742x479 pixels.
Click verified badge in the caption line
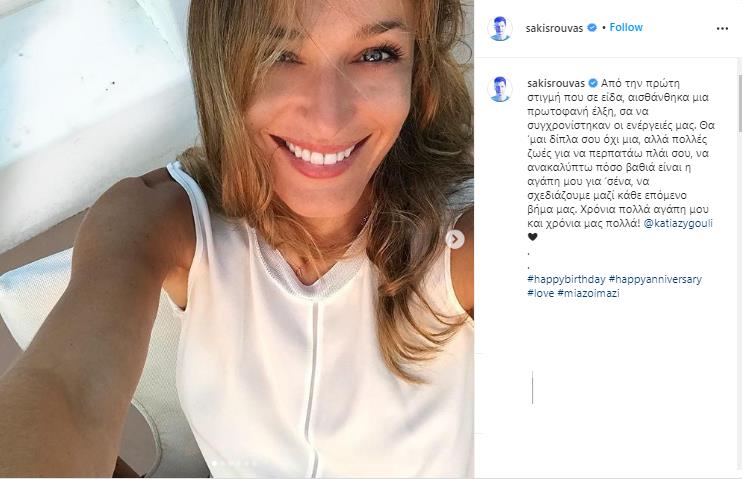[592, 83]
